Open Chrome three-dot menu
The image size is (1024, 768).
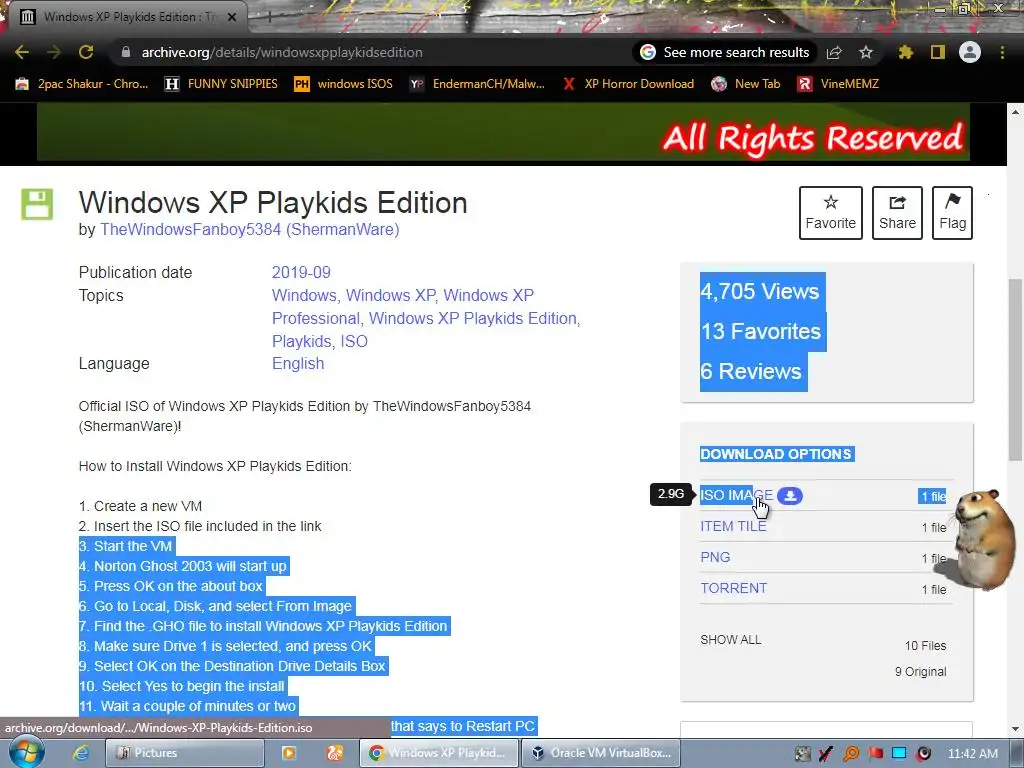[1002, 52]
